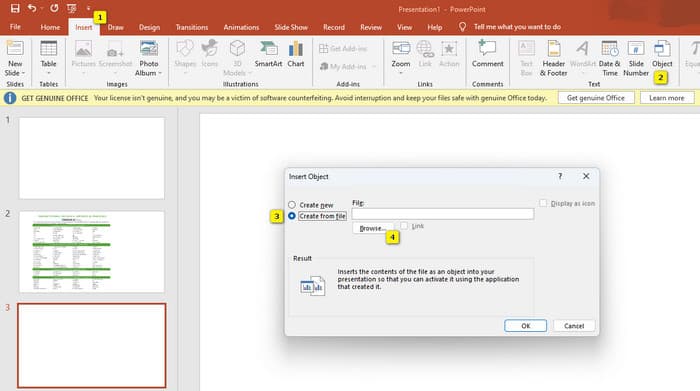Insert Date & Time
Screen dimensions: 700x391
tap(609, 58)
